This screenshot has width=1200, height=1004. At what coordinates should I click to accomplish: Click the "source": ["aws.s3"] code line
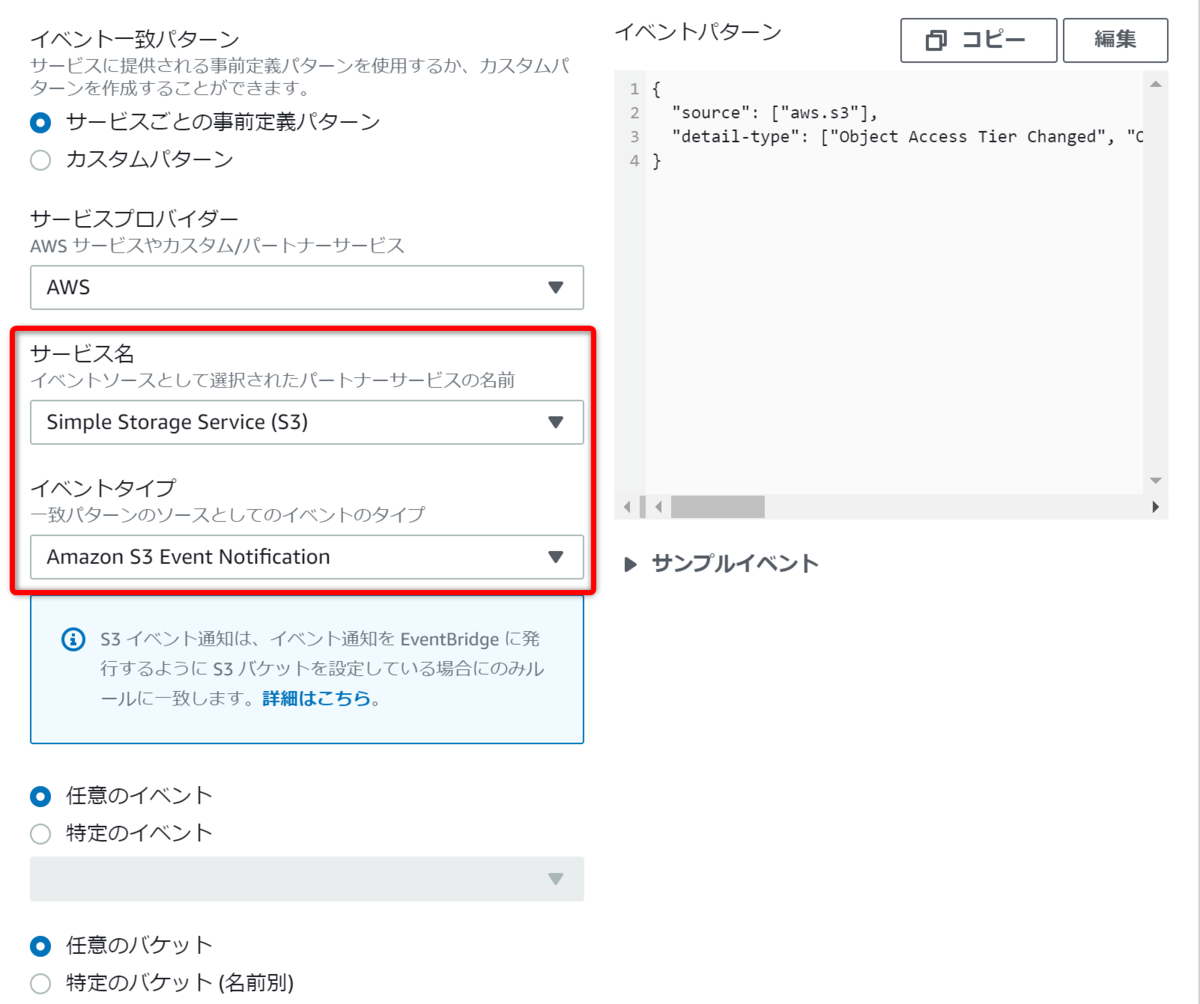775,112
